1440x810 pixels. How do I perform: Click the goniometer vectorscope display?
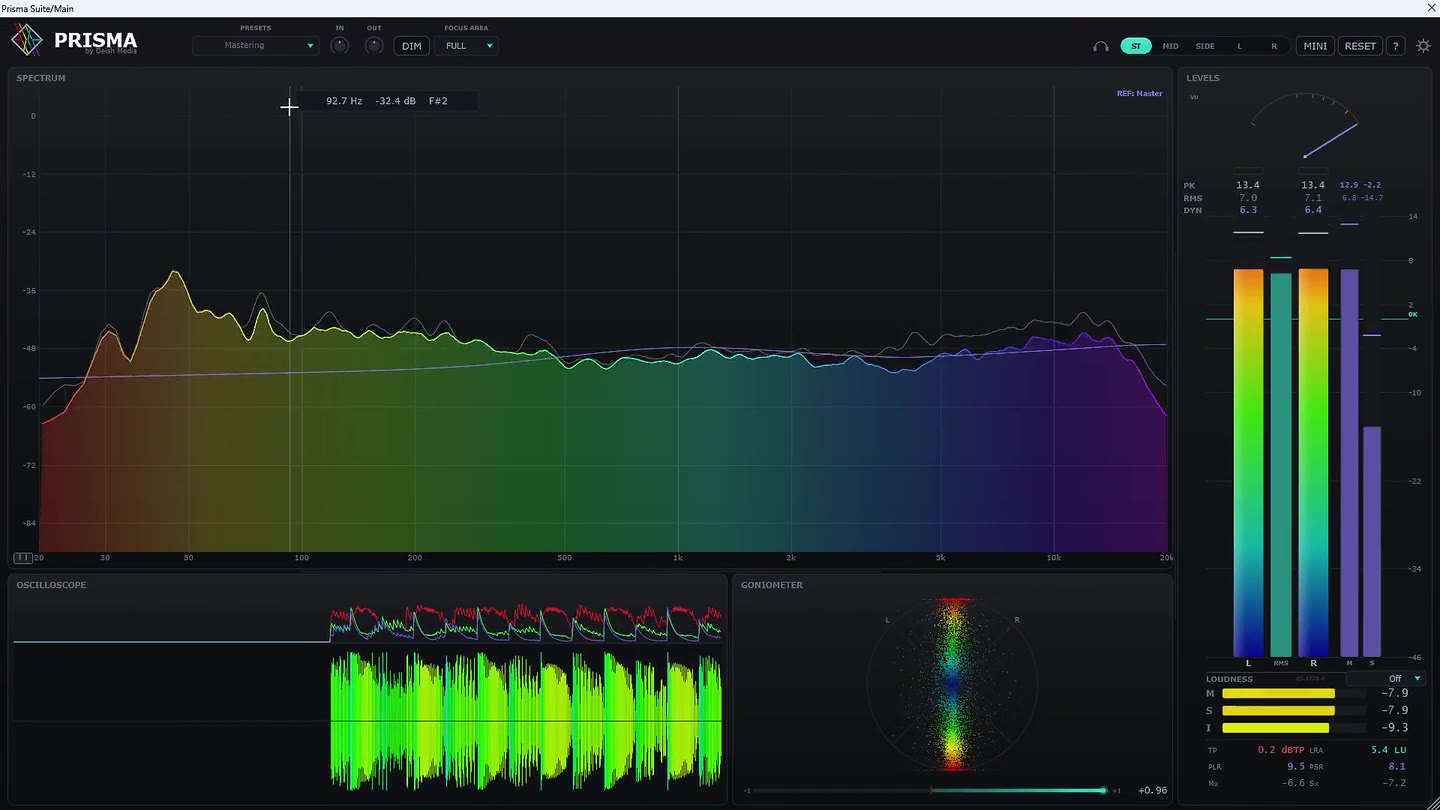[952, 685]
